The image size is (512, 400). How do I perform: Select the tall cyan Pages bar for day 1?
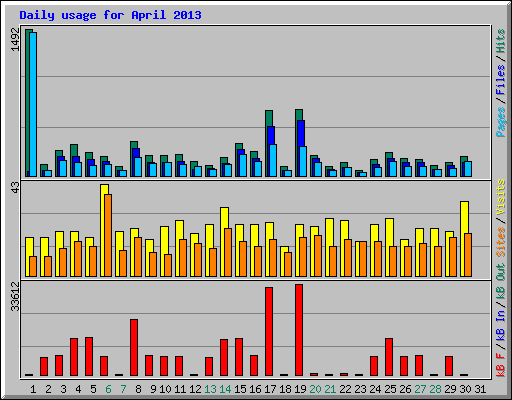point(33,104)
